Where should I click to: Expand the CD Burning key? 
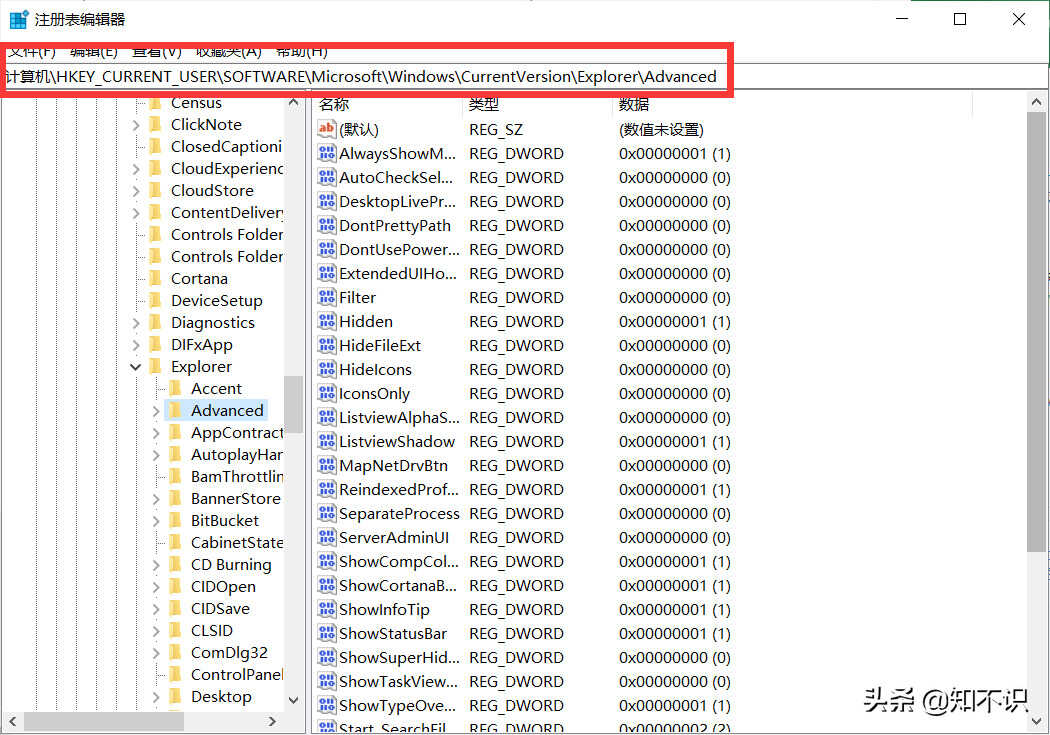point(155,565)
